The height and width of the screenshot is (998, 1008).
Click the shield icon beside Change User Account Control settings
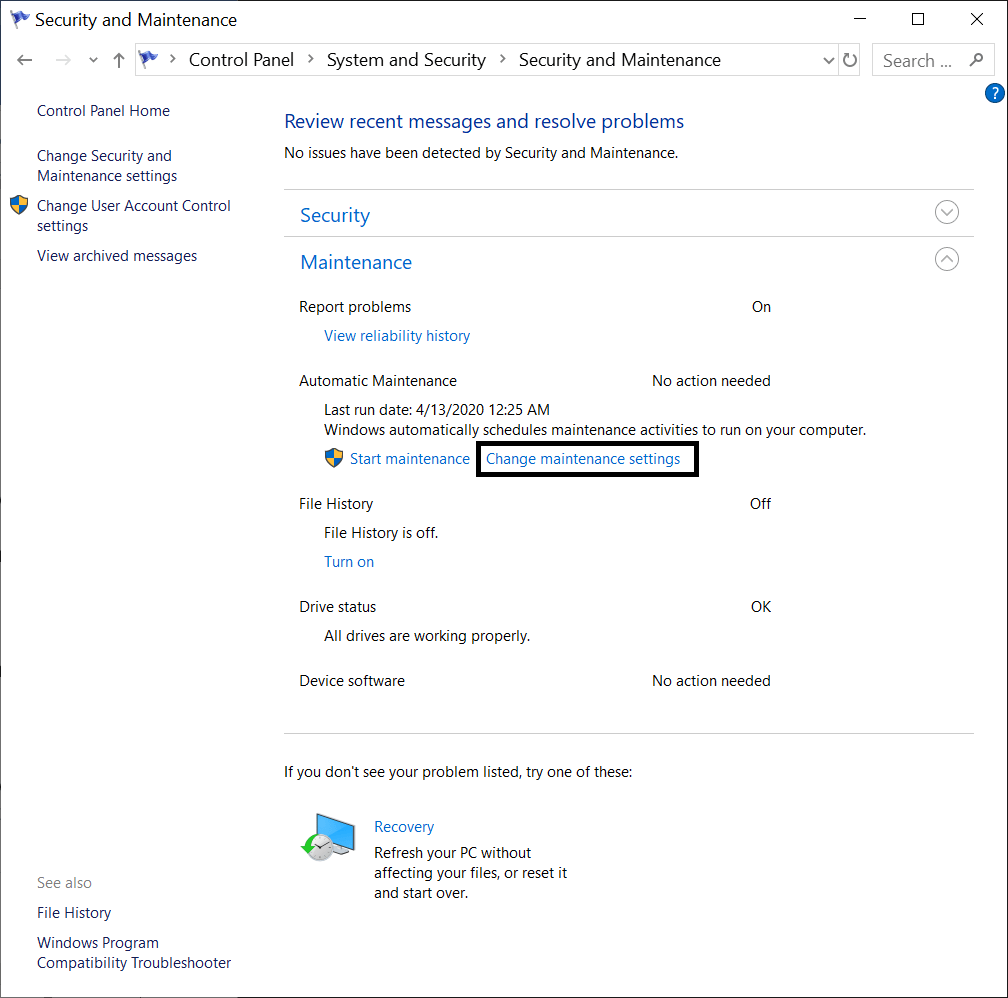click(18, 205)
